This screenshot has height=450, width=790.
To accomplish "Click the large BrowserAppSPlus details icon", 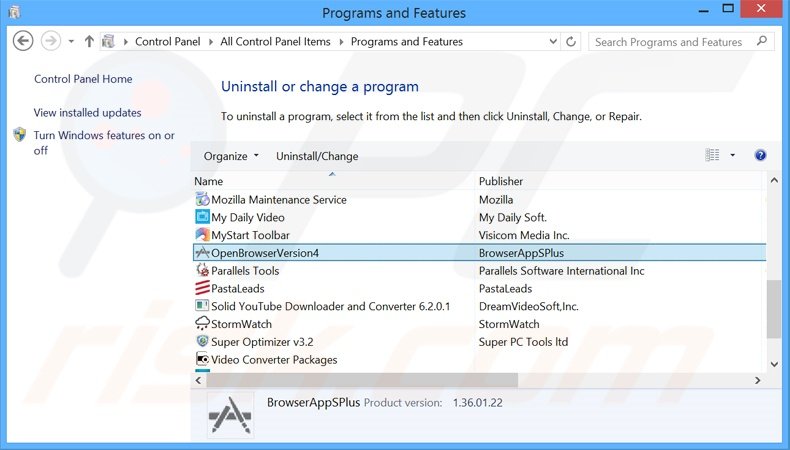I will pyautogui.click(x=230, y=416).
